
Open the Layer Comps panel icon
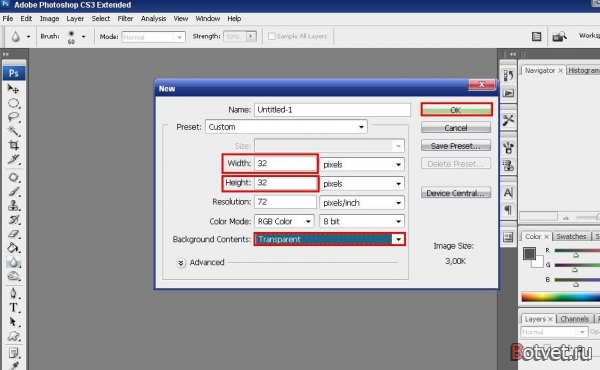click(x=508, y=237)
